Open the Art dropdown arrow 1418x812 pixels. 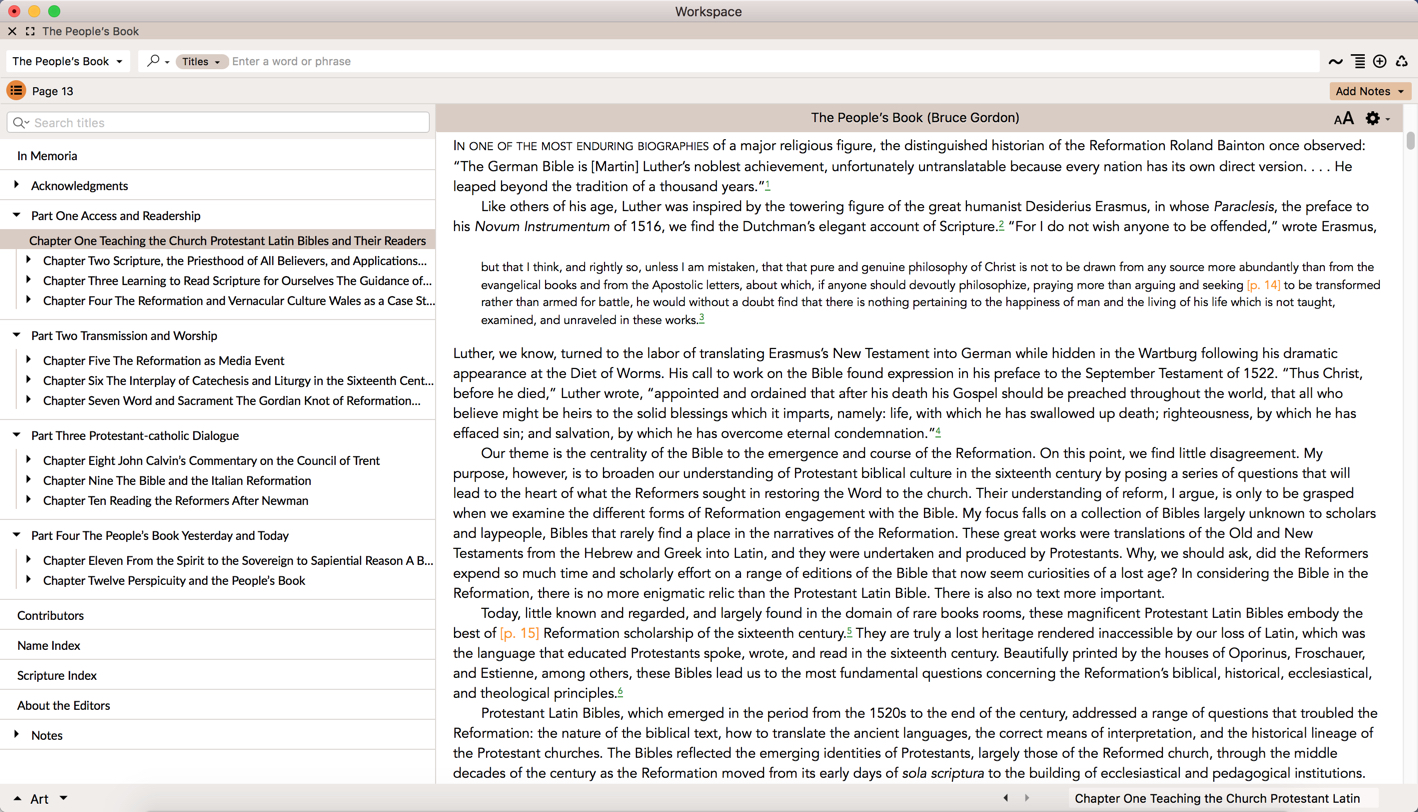(63, 798)
